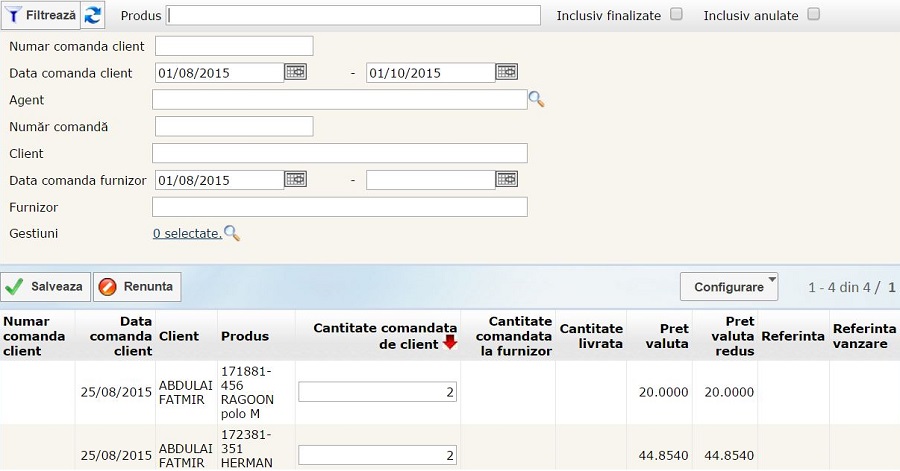
Task: Expand the Configurare dropdown
Action: coord(729,287)
